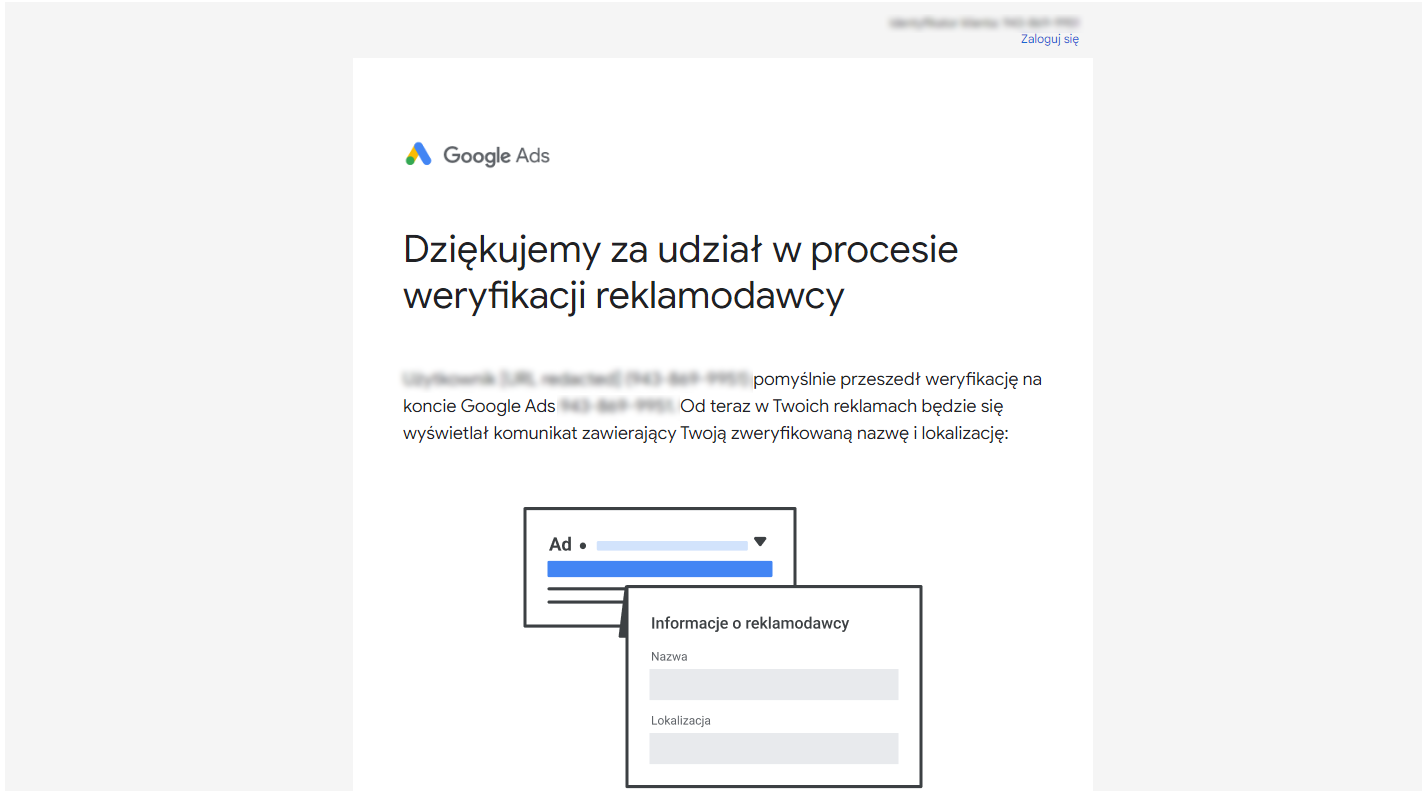This screenshot has height=791, width=1422.
Task: Click the 'Ad' label in the illustration
Action: click(x=560, y=545)
